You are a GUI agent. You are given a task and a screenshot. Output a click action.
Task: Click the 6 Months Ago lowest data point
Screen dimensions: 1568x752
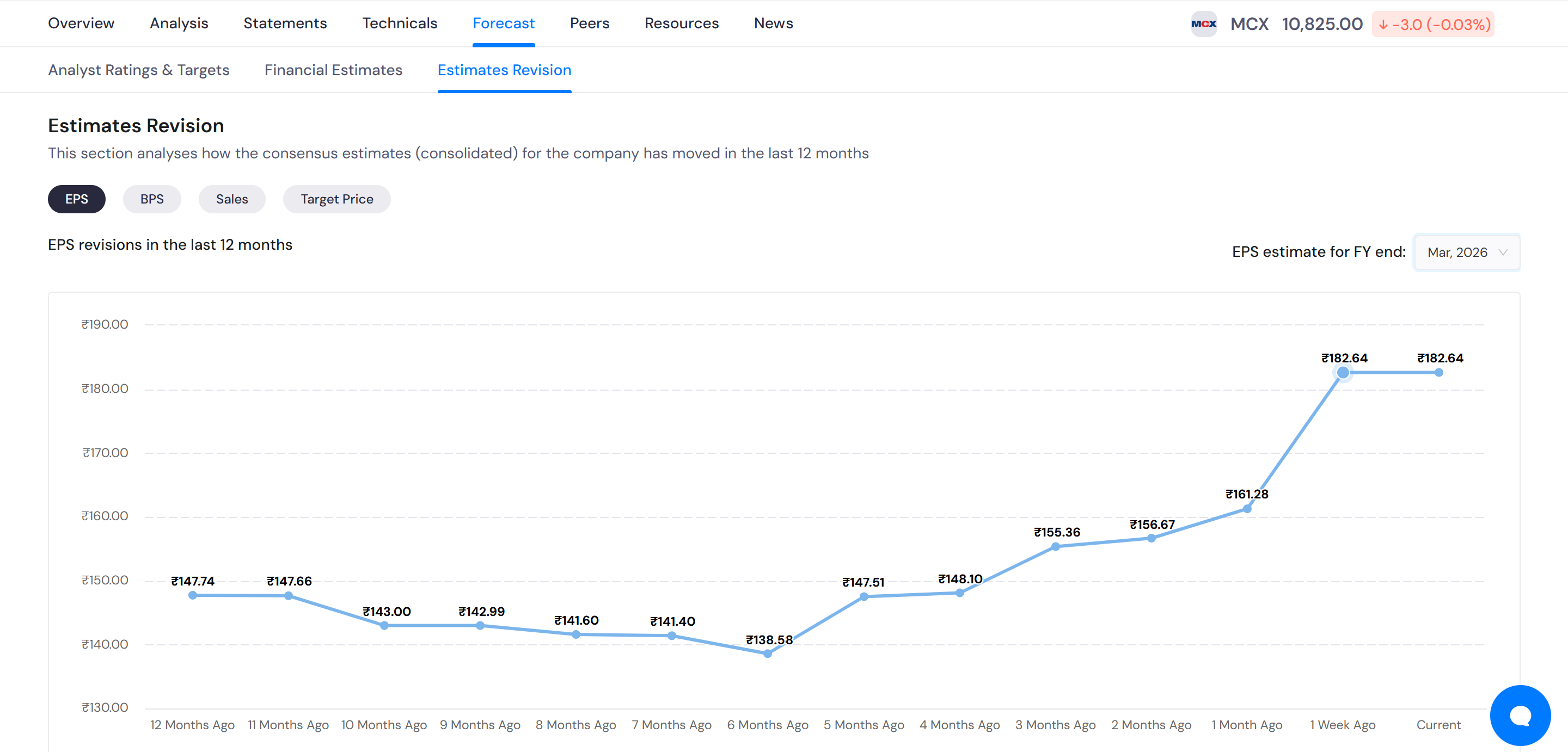[x=768, y=654]
